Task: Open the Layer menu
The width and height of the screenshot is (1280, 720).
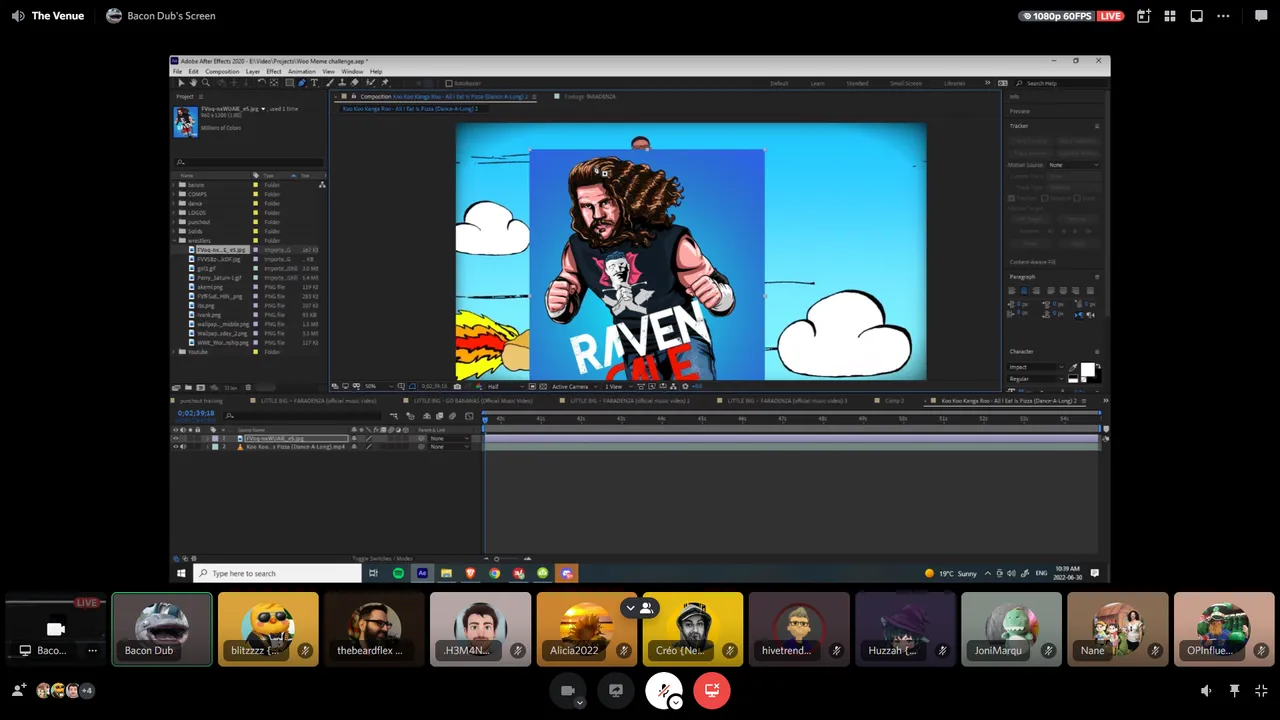Action: point(253,72)
